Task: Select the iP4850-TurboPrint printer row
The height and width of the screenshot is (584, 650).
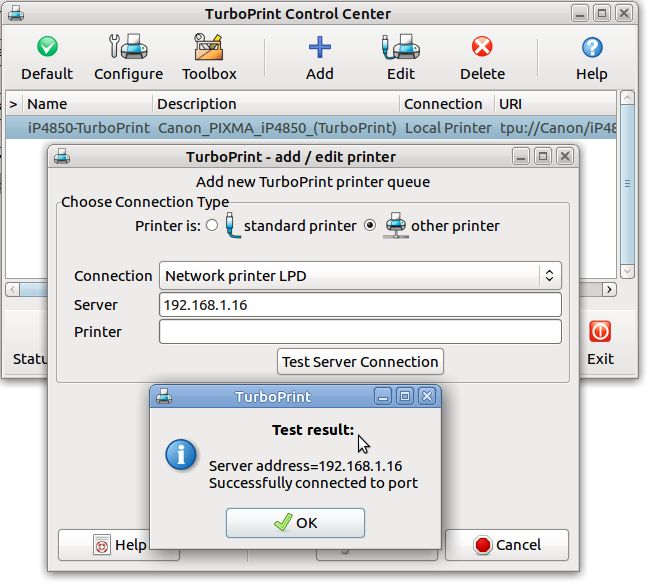Action: (310, 128)
